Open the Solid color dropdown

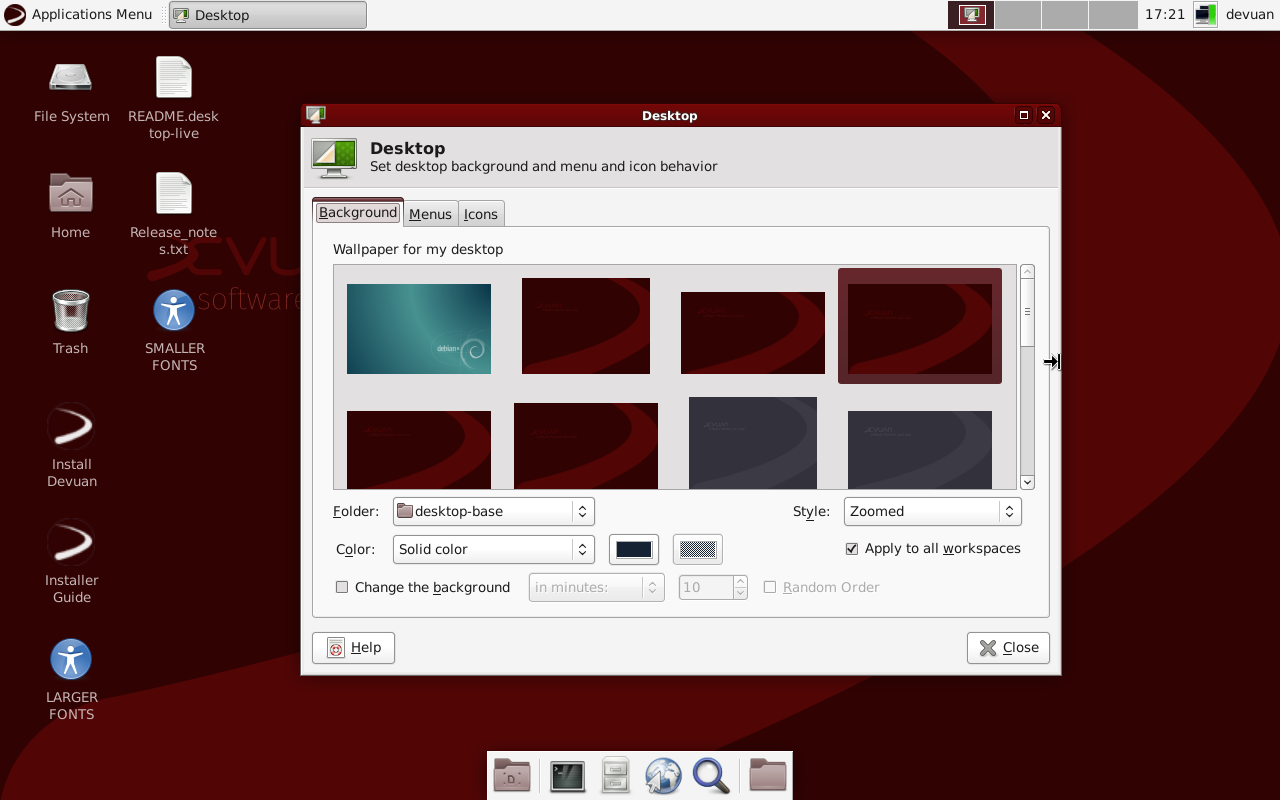point(493,549)
